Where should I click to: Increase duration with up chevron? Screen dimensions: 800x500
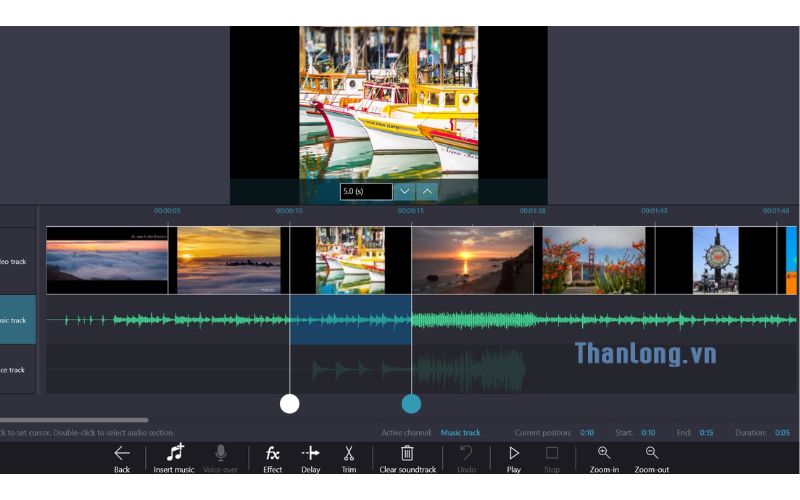point(427,191)
